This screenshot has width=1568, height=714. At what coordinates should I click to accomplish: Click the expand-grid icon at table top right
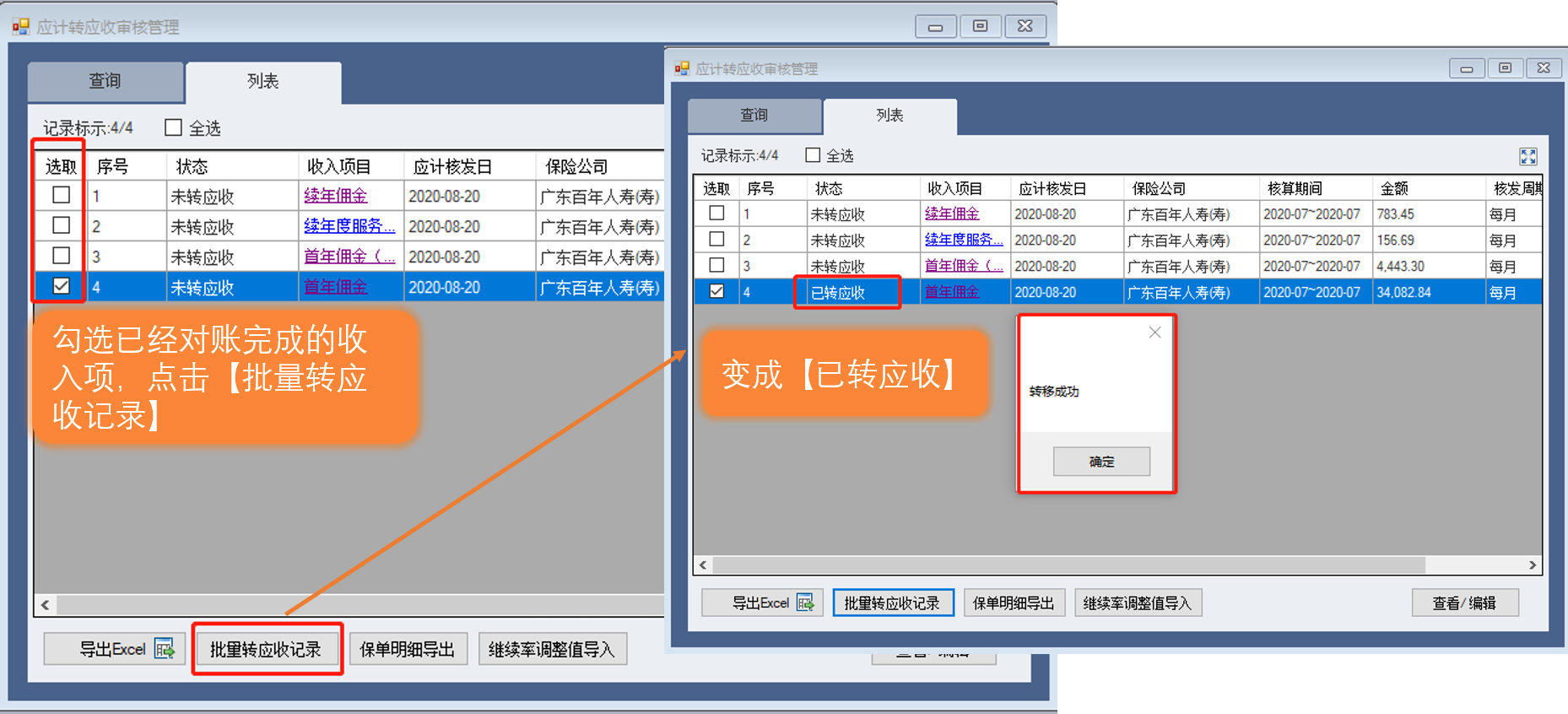click(1527, 156)
